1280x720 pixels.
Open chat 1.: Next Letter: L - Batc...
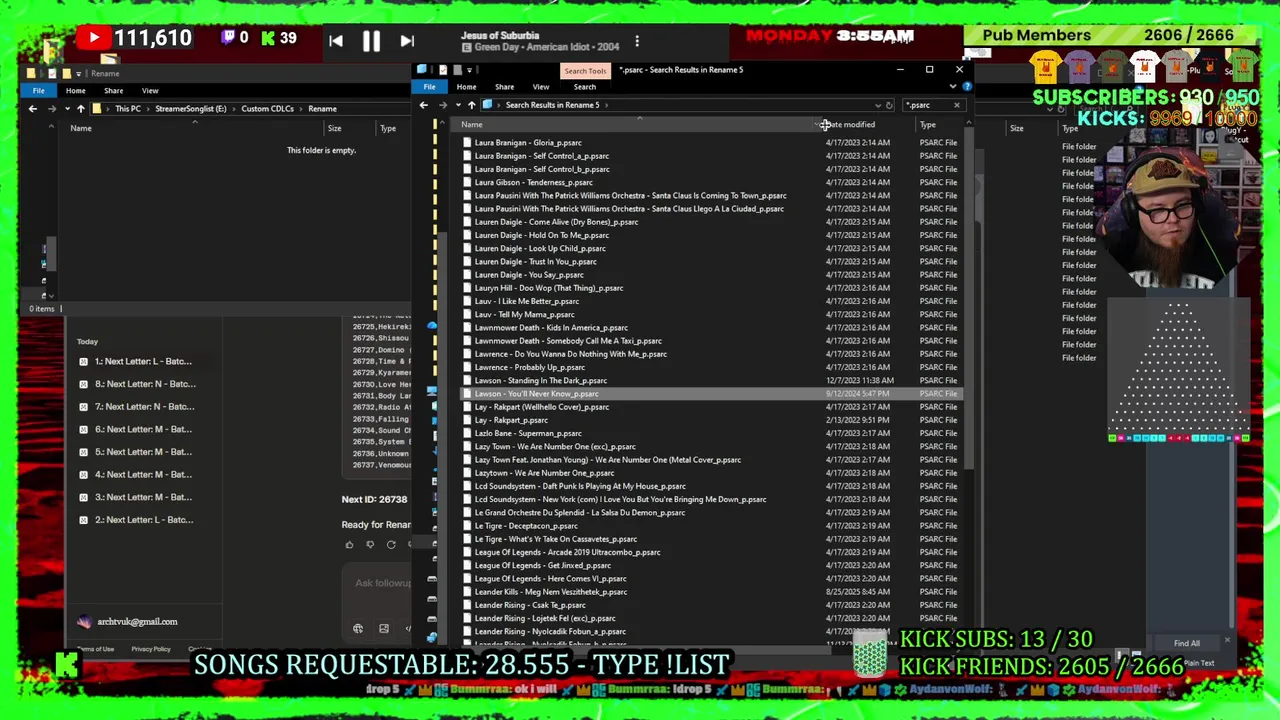(143, 361)
